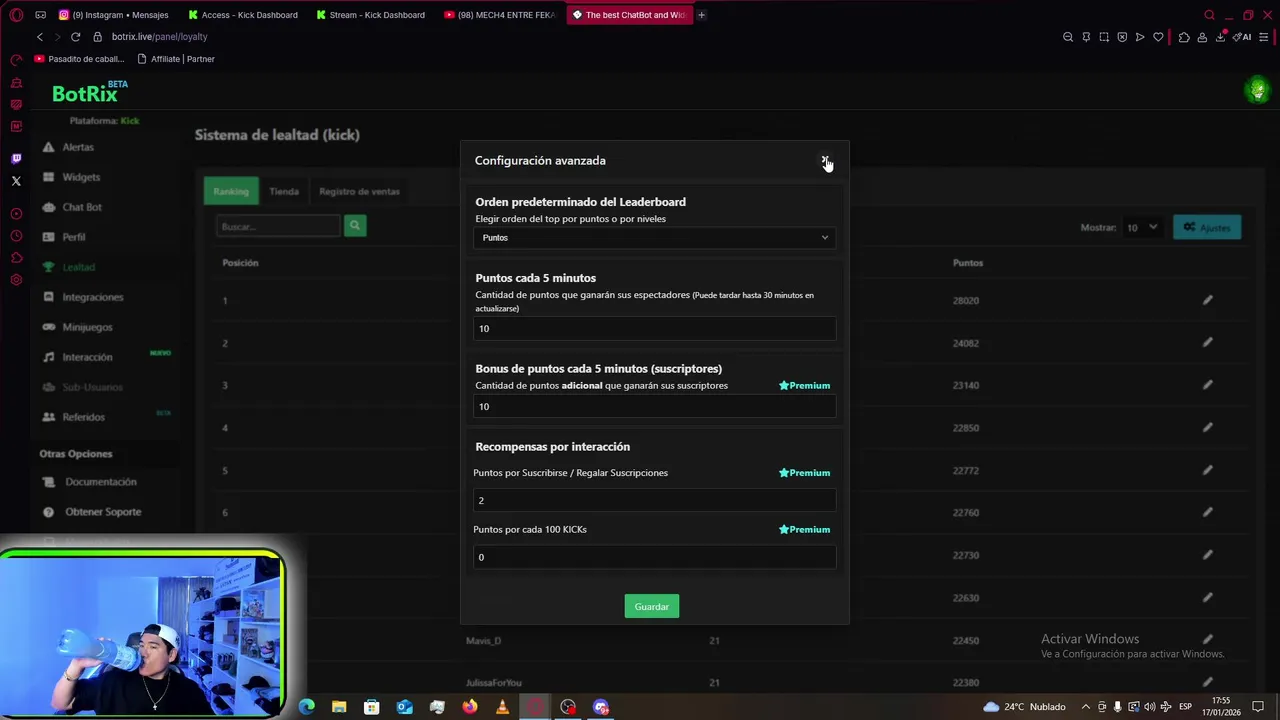1280x720 pixels.
Task: Switch to Access - Kick Dashboard tab
Action: click(x=243, y=15)
